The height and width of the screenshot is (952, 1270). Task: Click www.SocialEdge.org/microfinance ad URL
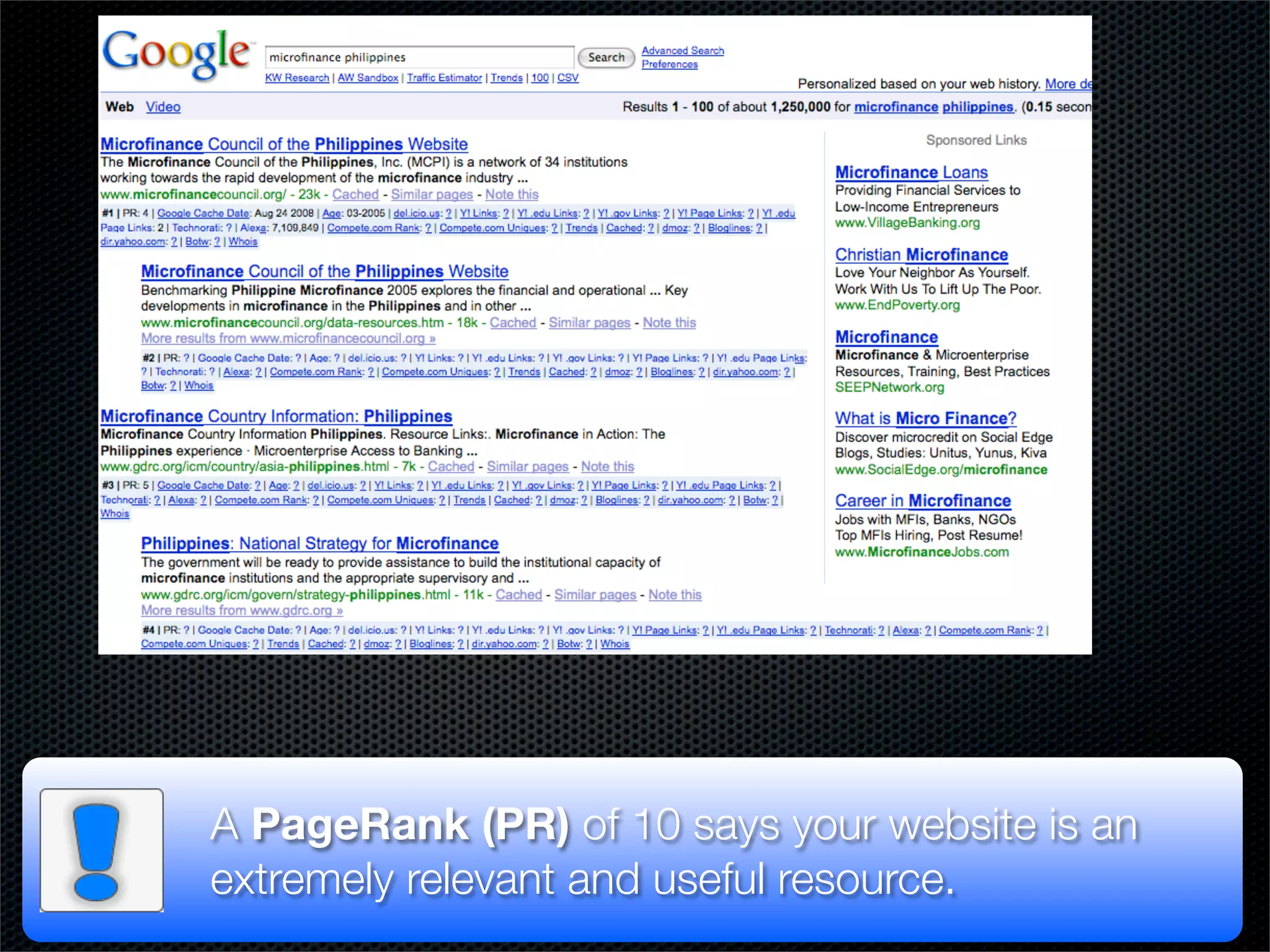[941, 470]
